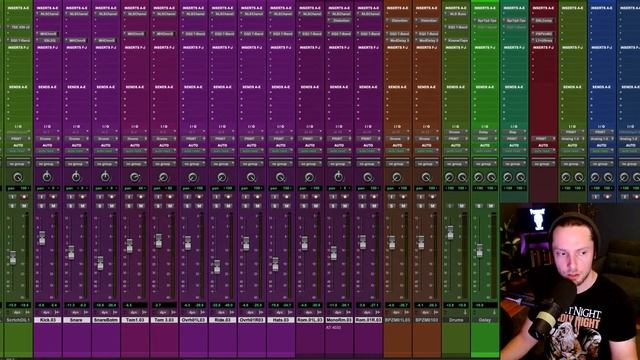Click the Rom.01L03 pan knob

click(309, 177)
